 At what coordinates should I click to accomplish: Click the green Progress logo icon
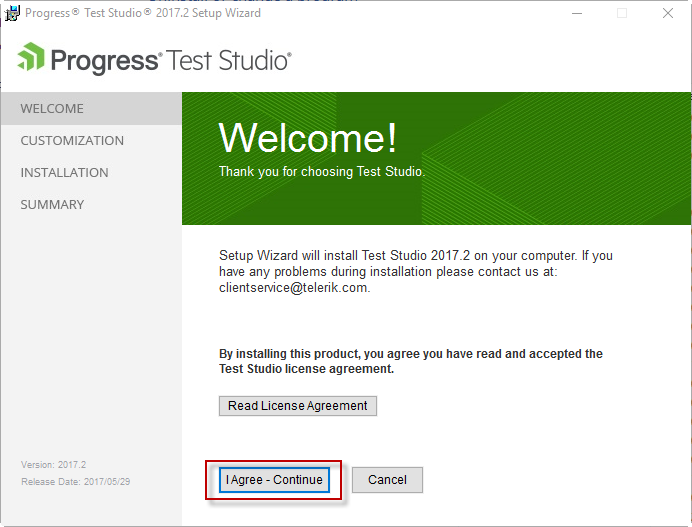[31, 57]
